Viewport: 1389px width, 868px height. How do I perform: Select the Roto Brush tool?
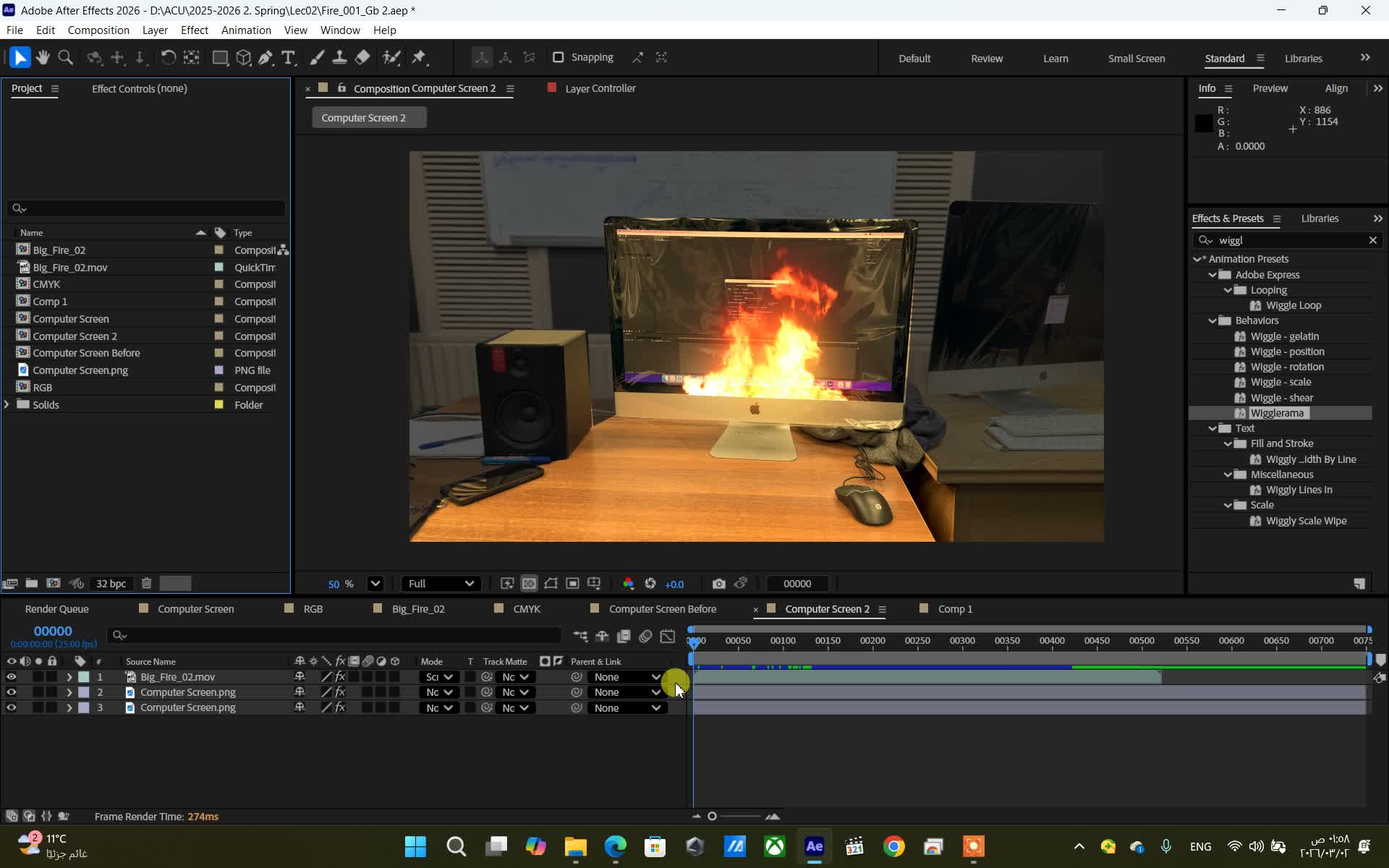click(x=391, y=58)
